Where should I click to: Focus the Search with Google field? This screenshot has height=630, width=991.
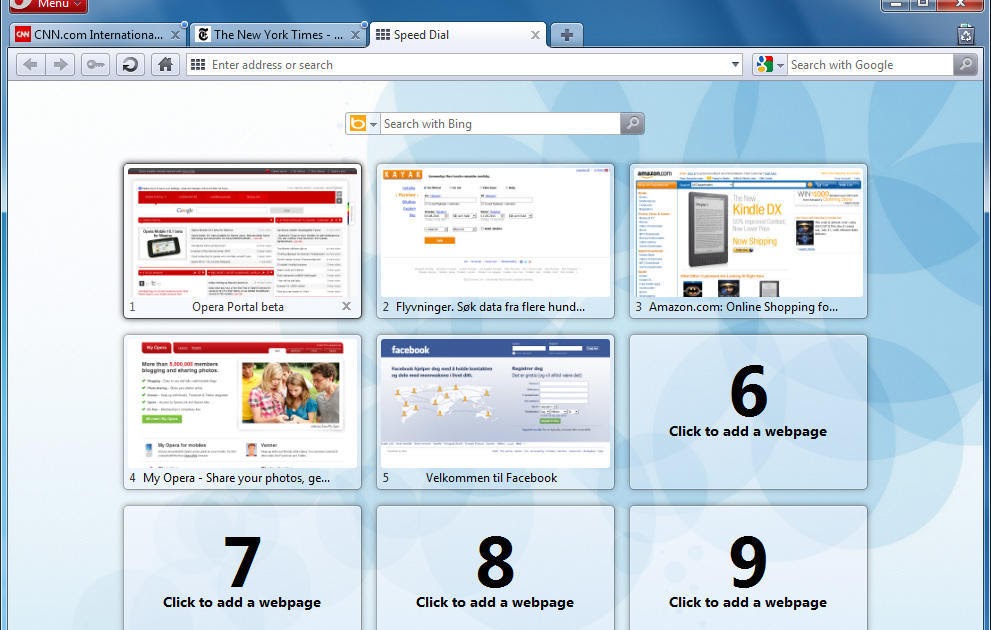(870, 64)
